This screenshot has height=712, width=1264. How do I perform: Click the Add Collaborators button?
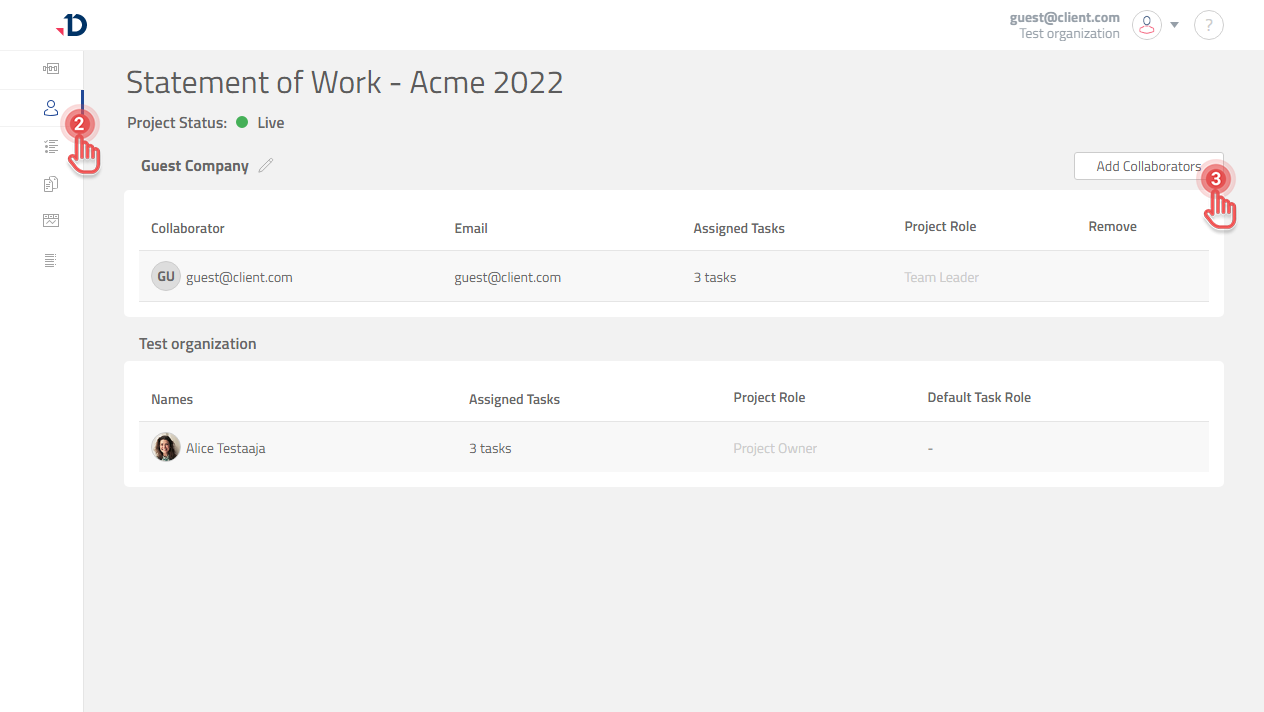(1148, 166)
